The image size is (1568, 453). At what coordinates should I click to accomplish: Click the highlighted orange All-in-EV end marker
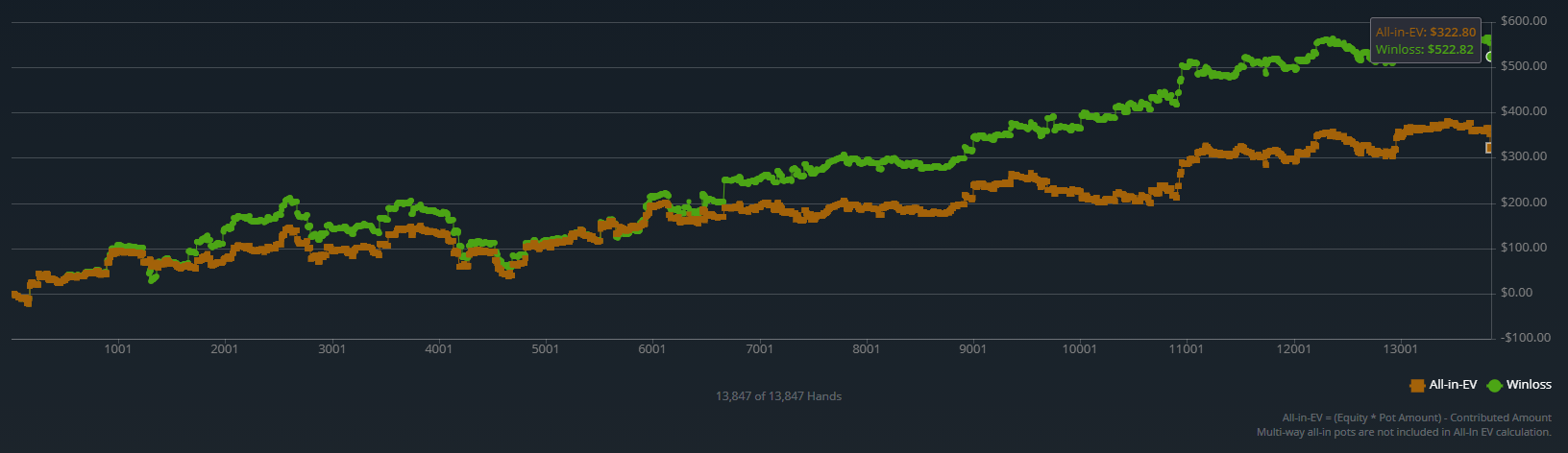point(1490,148)
